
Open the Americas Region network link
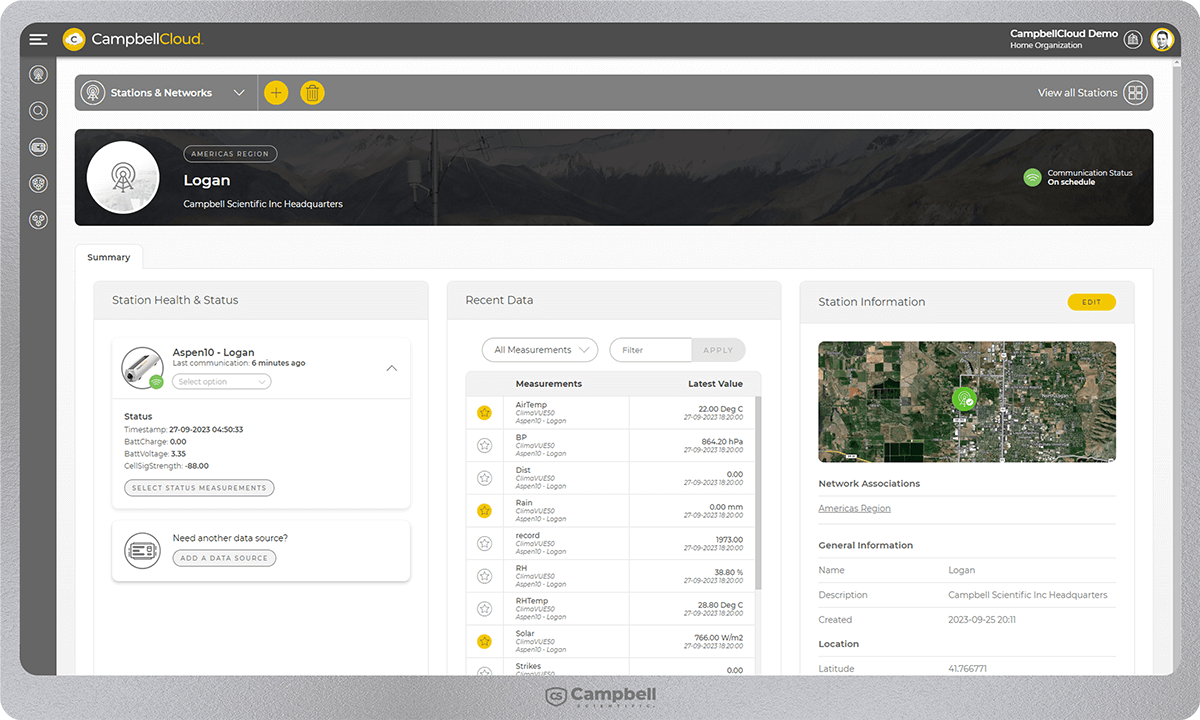tap(854, 508)
